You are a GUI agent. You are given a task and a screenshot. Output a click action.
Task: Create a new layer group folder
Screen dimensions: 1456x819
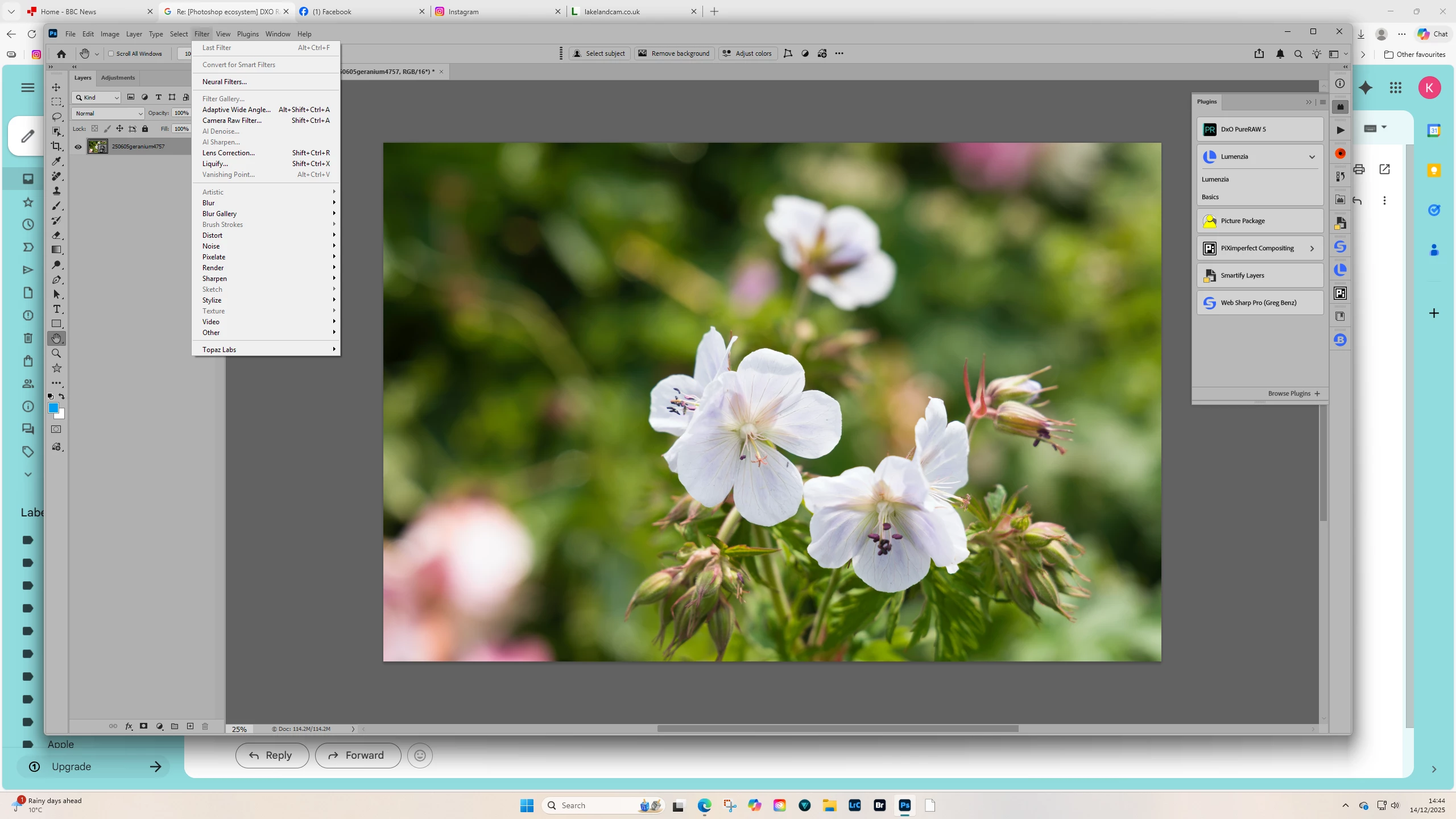pos(175,726)
